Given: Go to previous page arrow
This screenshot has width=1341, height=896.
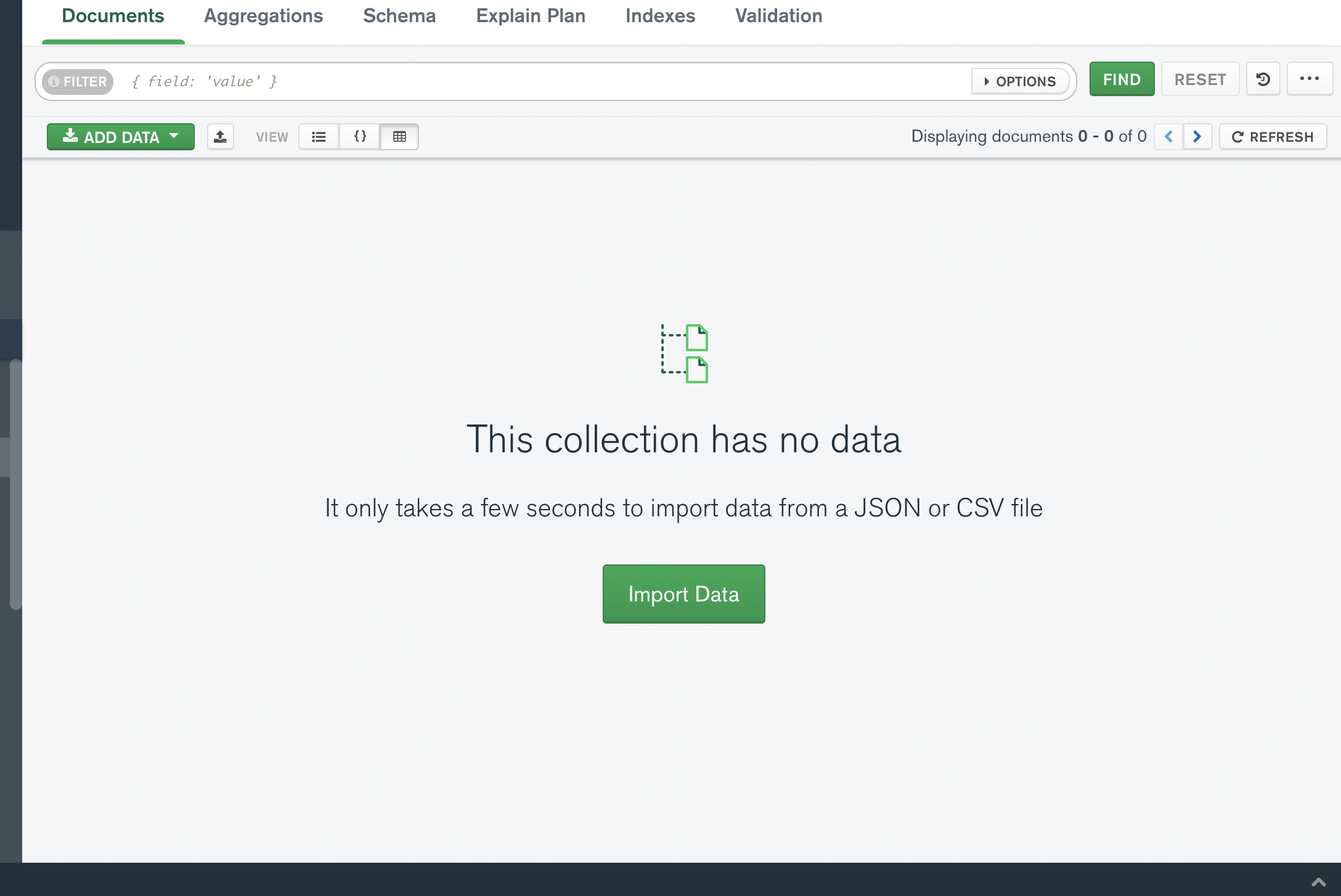Looking at the screenshot, I should pyautogui.click(x=1168, y=137).
